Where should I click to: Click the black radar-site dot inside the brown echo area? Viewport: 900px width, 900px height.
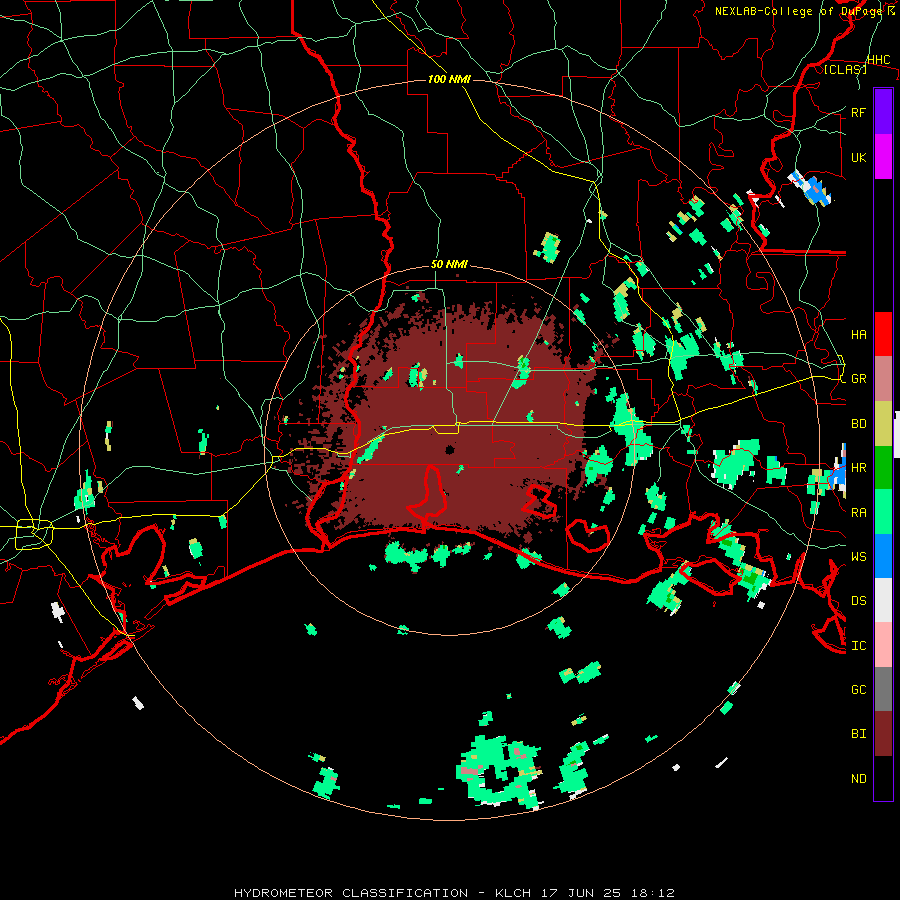click(450, 450)
